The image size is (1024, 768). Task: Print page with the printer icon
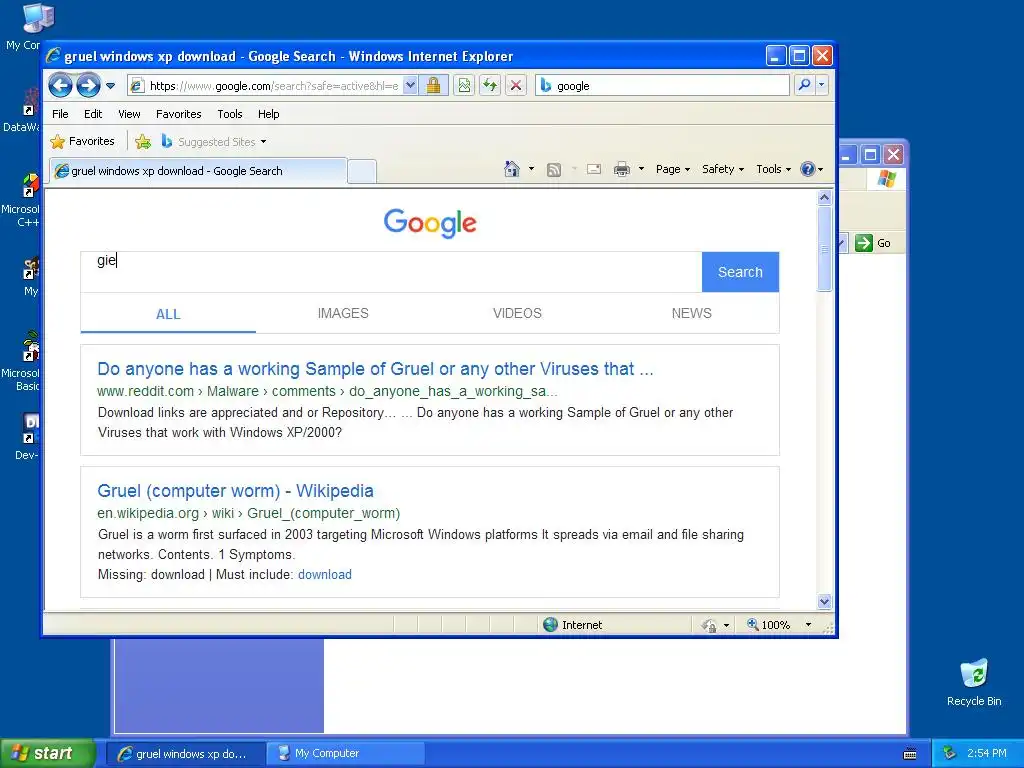(x=622, y=170)
